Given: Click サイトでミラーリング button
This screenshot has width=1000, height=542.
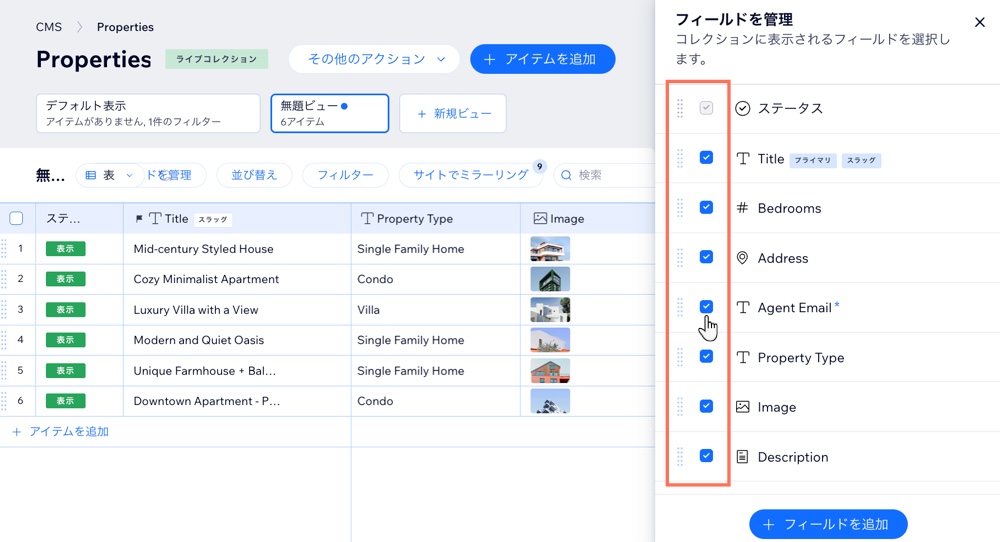Looking at the screenshot, I should [471, 175].
